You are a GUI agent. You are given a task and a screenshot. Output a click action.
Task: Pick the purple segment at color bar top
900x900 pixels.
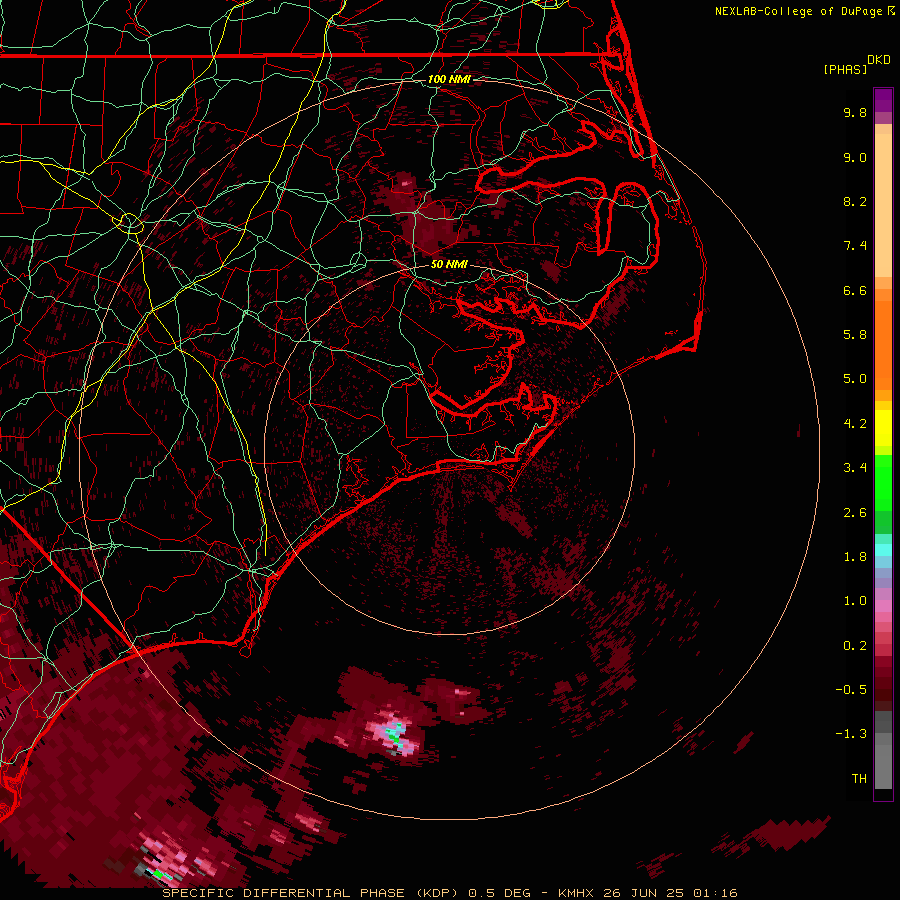coord(883,100)
